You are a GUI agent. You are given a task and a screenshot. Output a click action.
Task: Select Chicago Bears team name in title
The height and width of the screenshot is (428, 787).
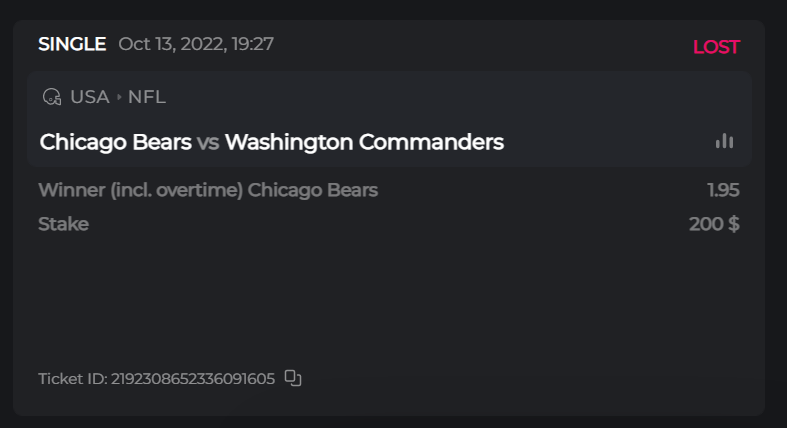[115, 142]
